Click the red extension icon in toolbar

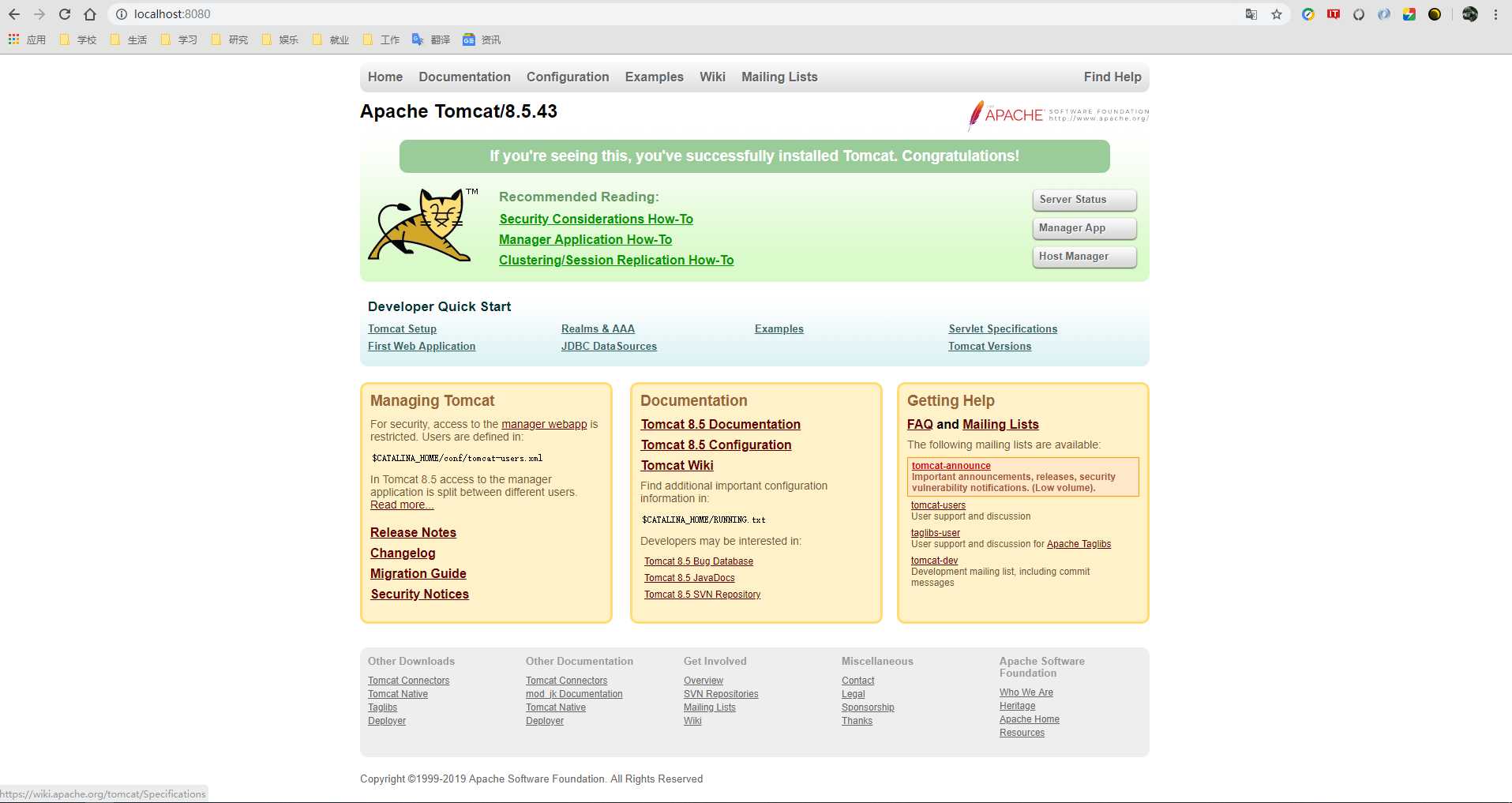point(1334,14)
